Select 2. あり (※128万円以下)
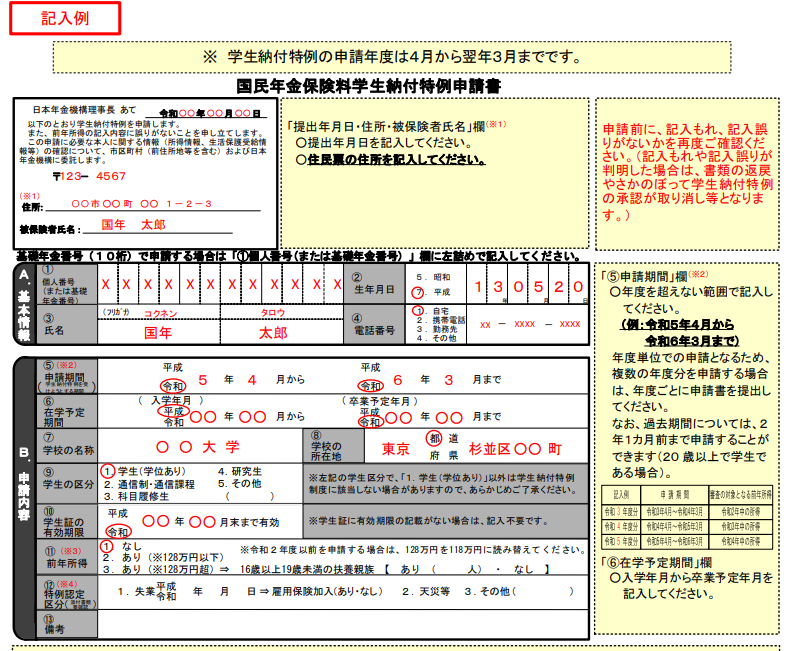Image resolution: width=787 pixels, height=651 pixels. click(x=163, y=558)
